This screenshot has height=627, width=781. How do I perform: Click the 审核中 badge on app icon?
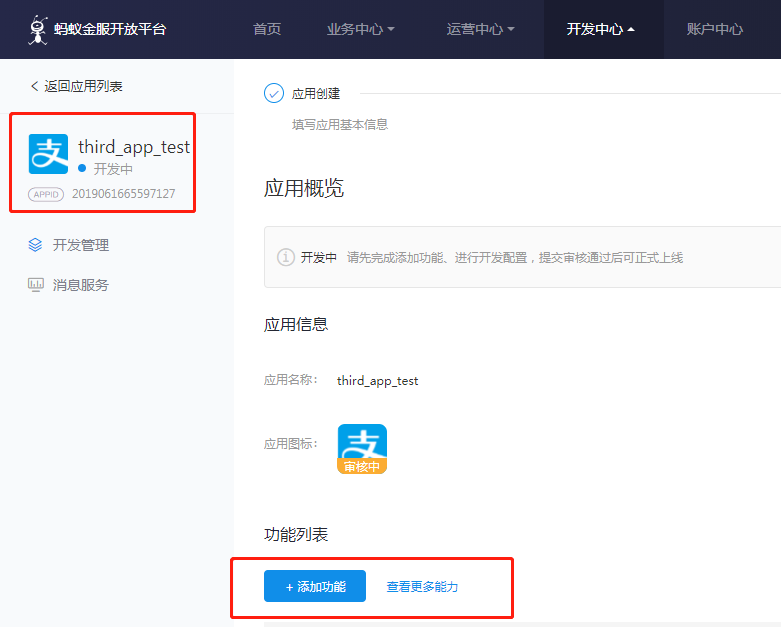pos(362,466)
